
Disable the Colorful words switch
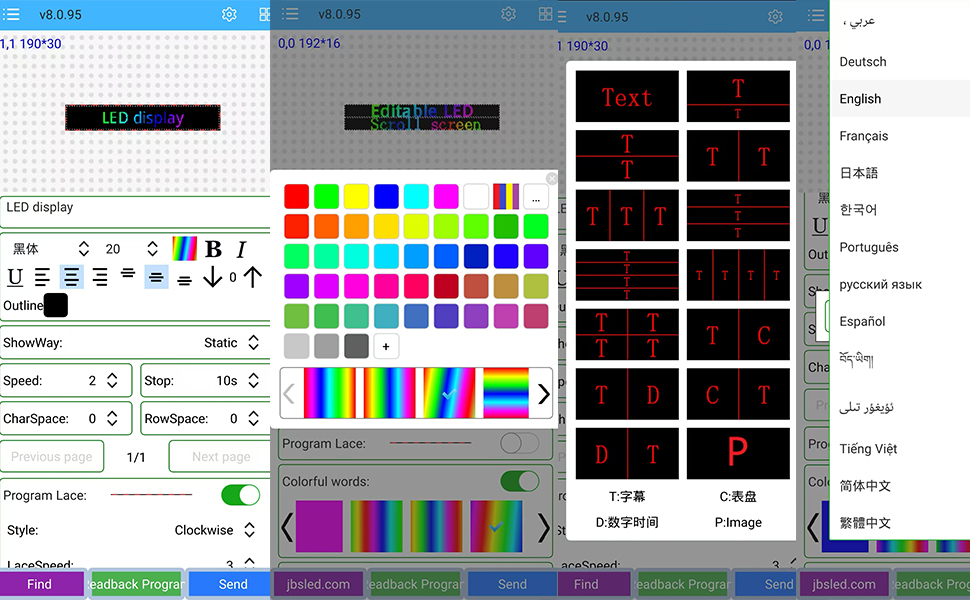(x=519, y=481)
